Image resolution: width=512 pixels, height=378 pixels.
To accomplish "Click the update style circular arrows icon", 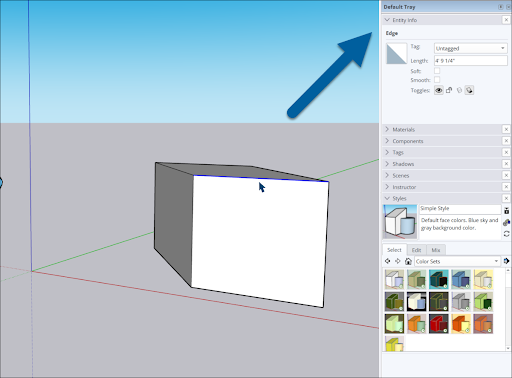I will [506, 234].
